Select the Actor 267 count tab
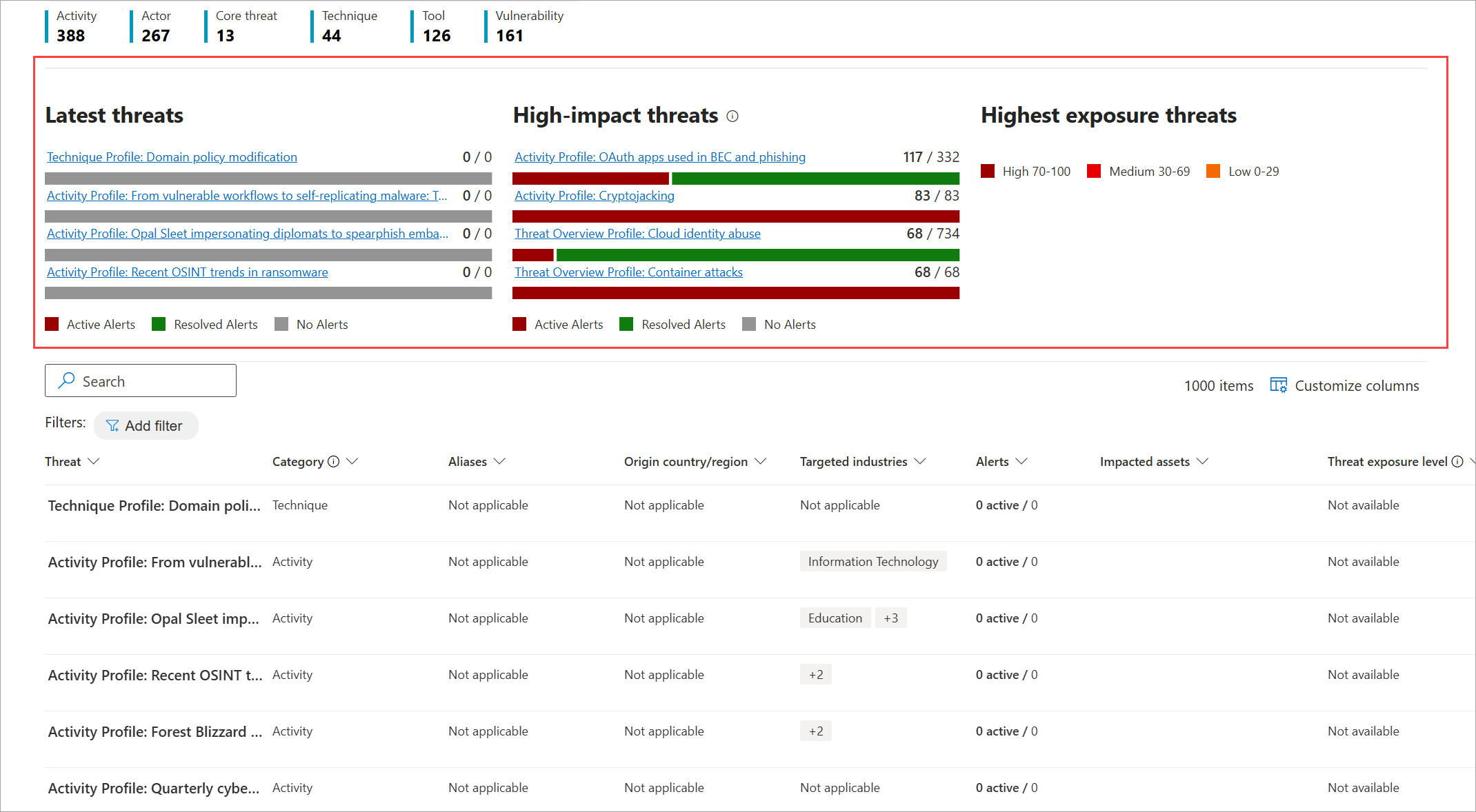 click(x=155, y=26)
